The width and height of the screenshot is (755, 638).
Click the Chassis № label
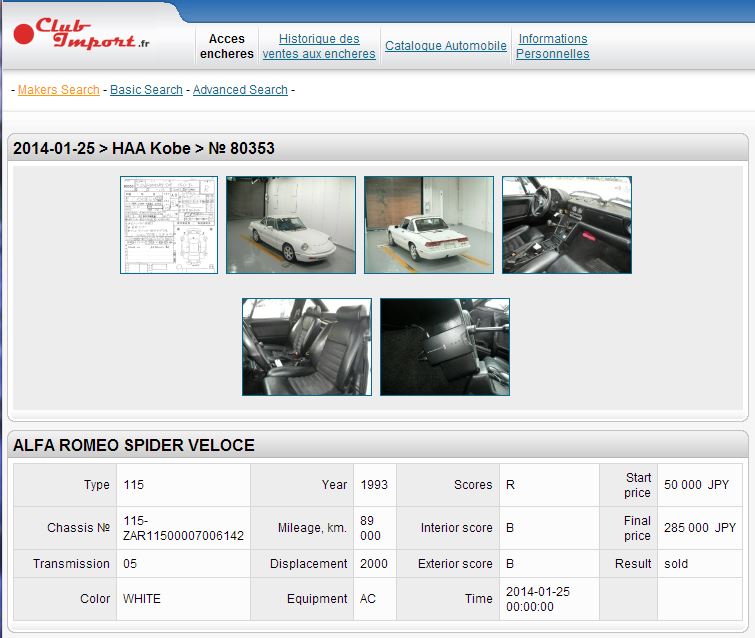pyautogui.click(x=78, y=528)
